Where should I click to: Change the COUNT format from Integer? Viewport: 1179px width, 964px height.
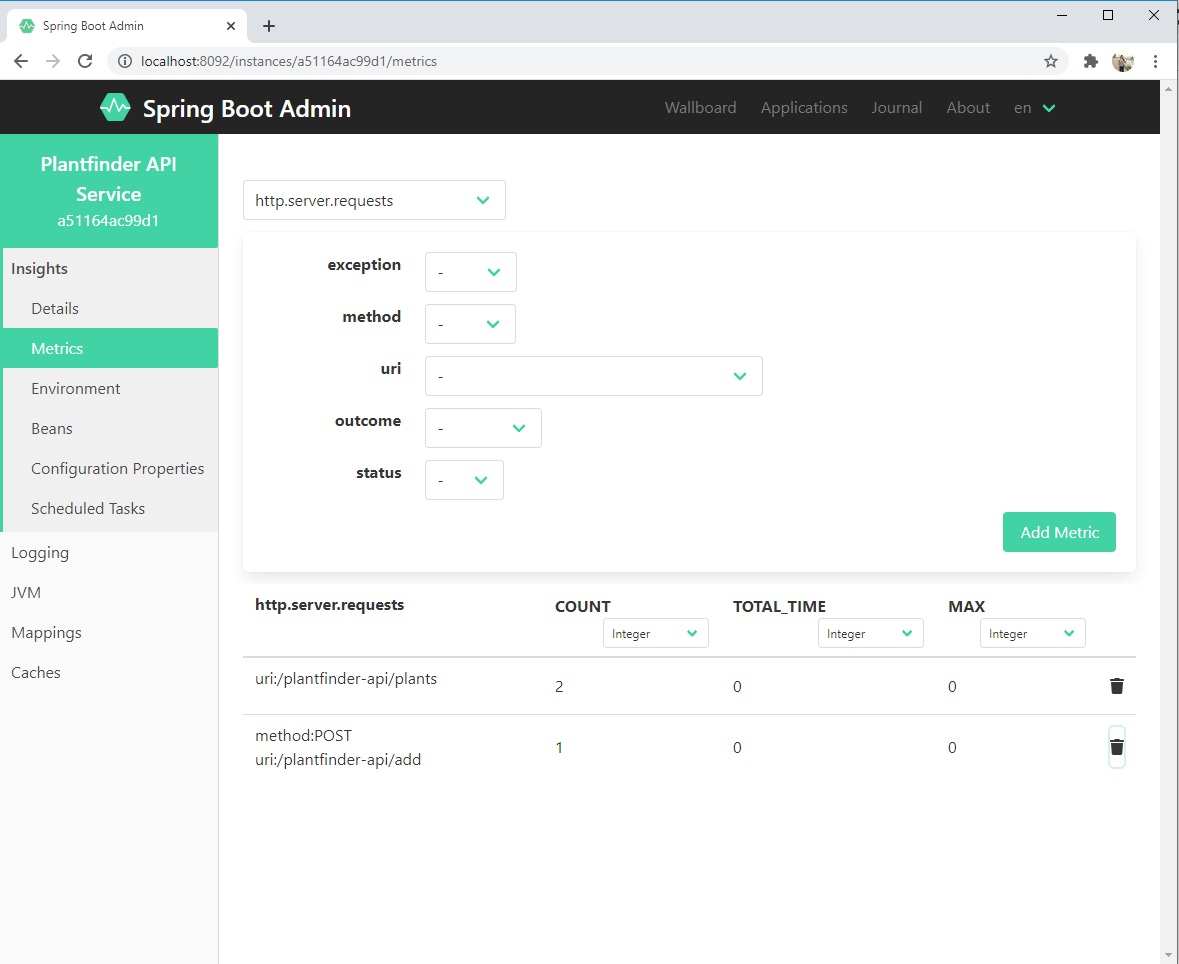(x=655, y=633)
